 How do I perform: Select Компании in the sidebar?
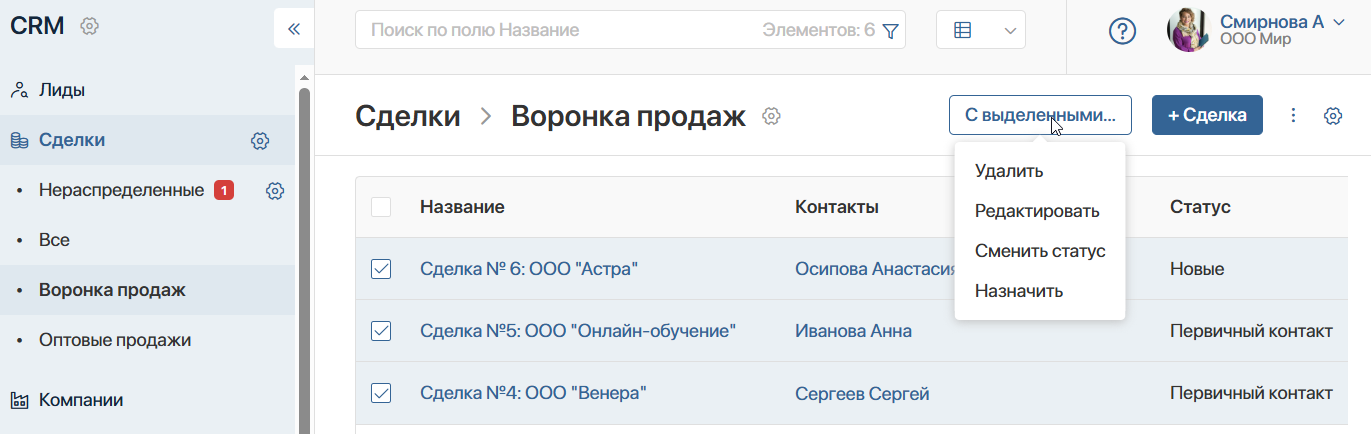[81, 400]
